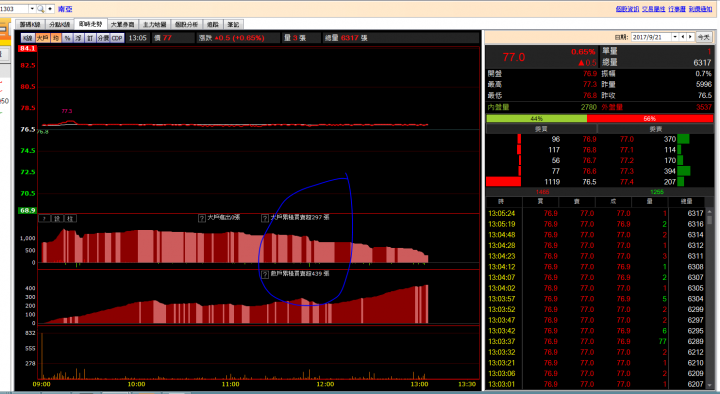Click the 2017/9/21 date field

651,37
